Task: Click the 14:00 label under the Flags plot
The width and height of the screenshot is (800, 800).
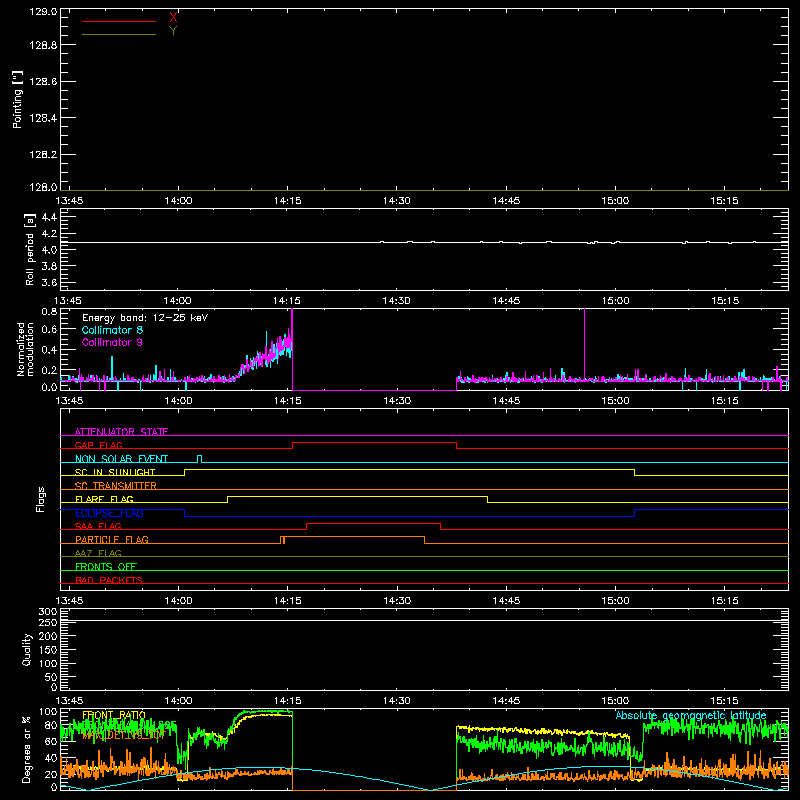Action: pos(178,601)
